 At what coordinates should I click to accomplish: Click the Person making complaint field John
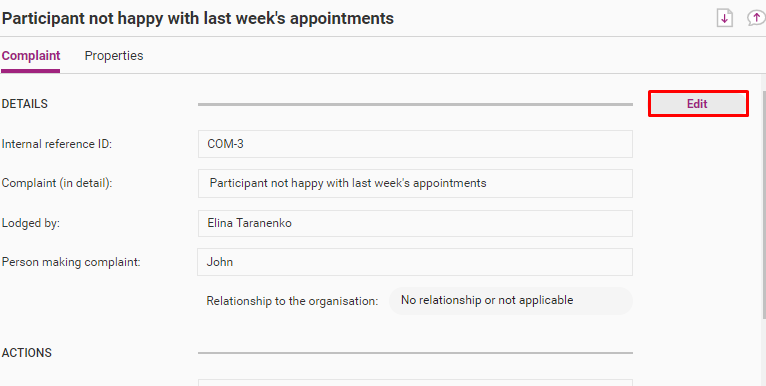point(415,262)
